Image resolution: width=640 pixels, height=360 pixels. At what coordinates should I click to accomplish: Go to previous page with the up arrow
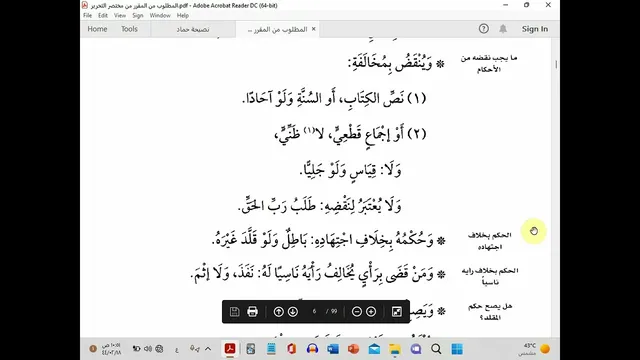coord(278,312)
